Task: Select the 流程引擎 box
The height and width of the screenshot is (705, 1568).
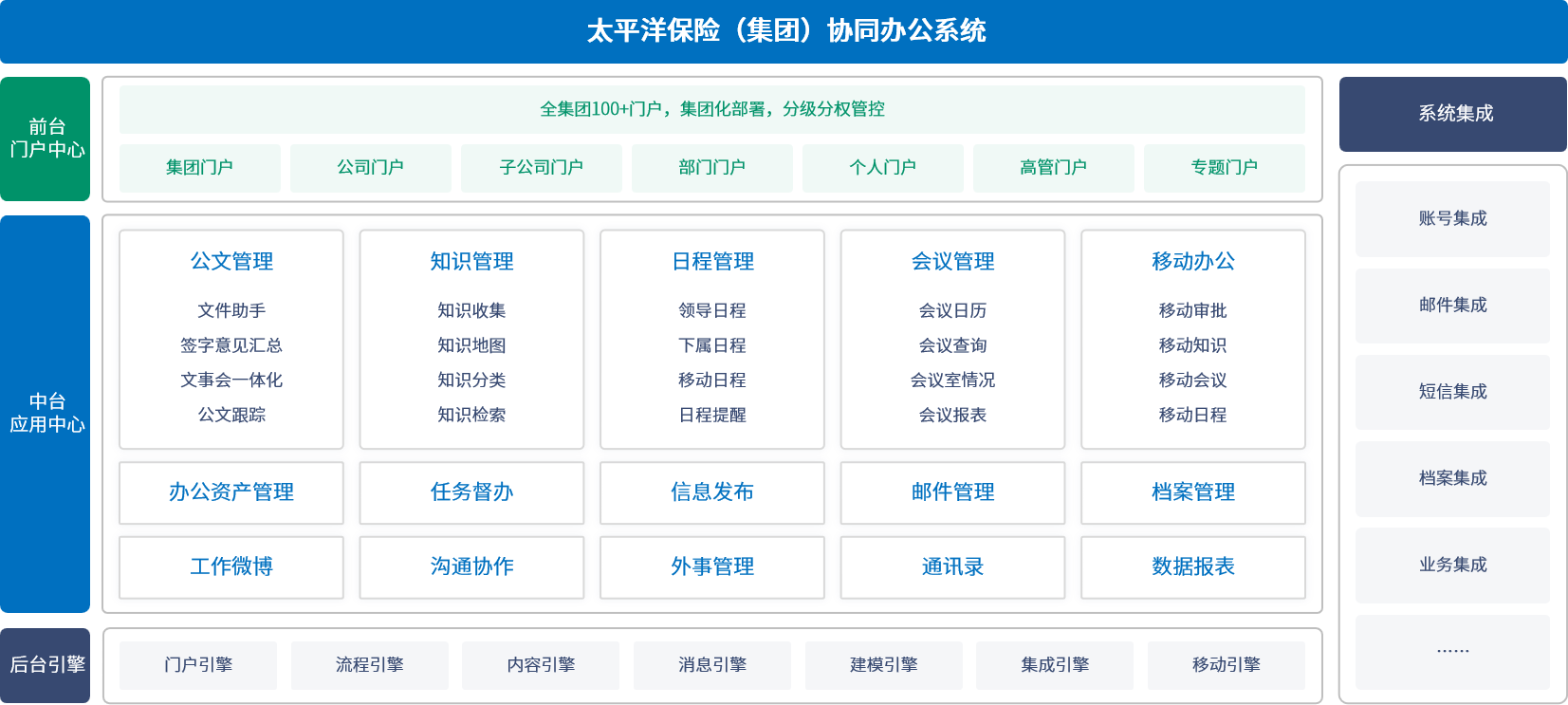Action: (370, 665)
